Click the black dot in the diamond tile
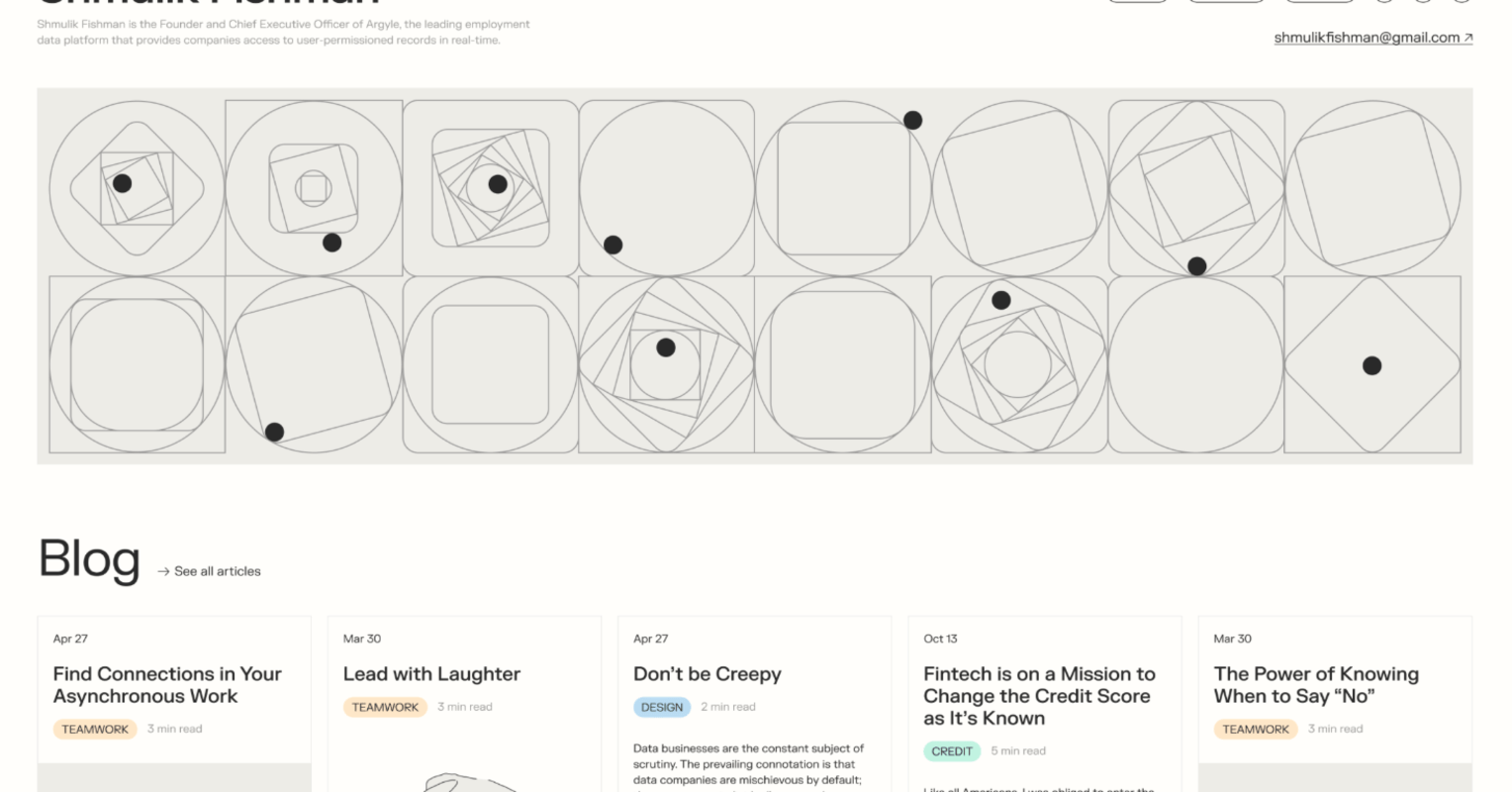The height and width of the screenshot is (792, 1512). click(x=1371, y=366)
